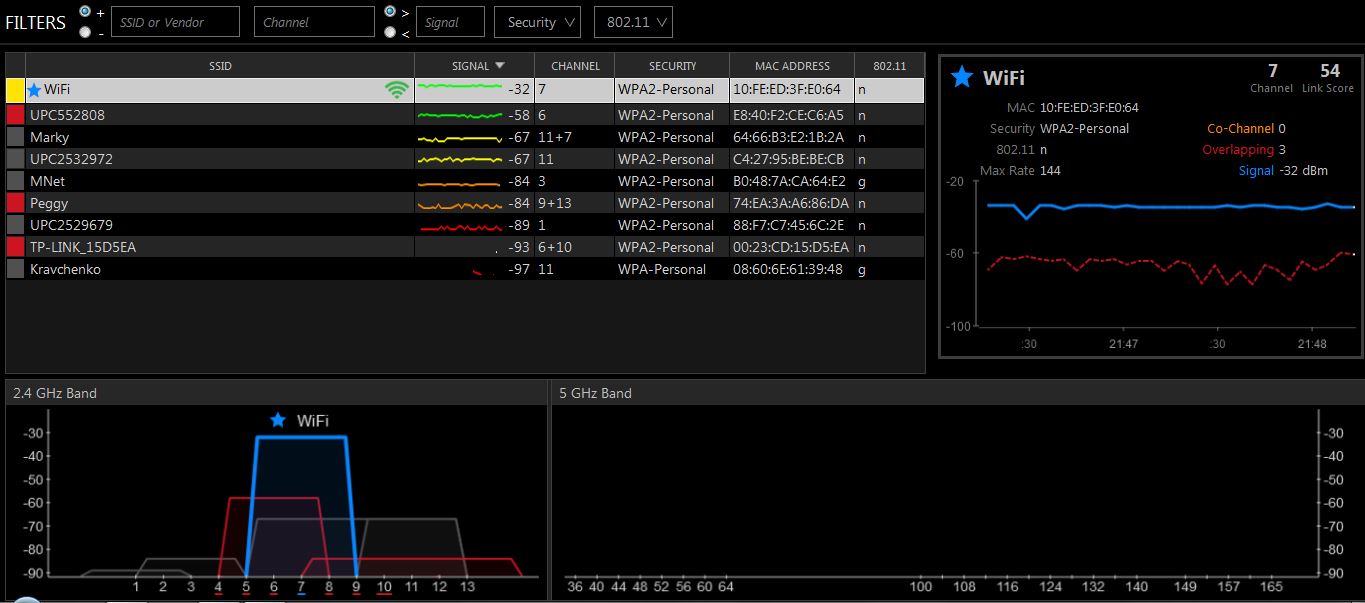The height and width of the screenshot is (603, 1365).
Task: Select the greater-than signal radio button
Action: (x=389, y=11)
